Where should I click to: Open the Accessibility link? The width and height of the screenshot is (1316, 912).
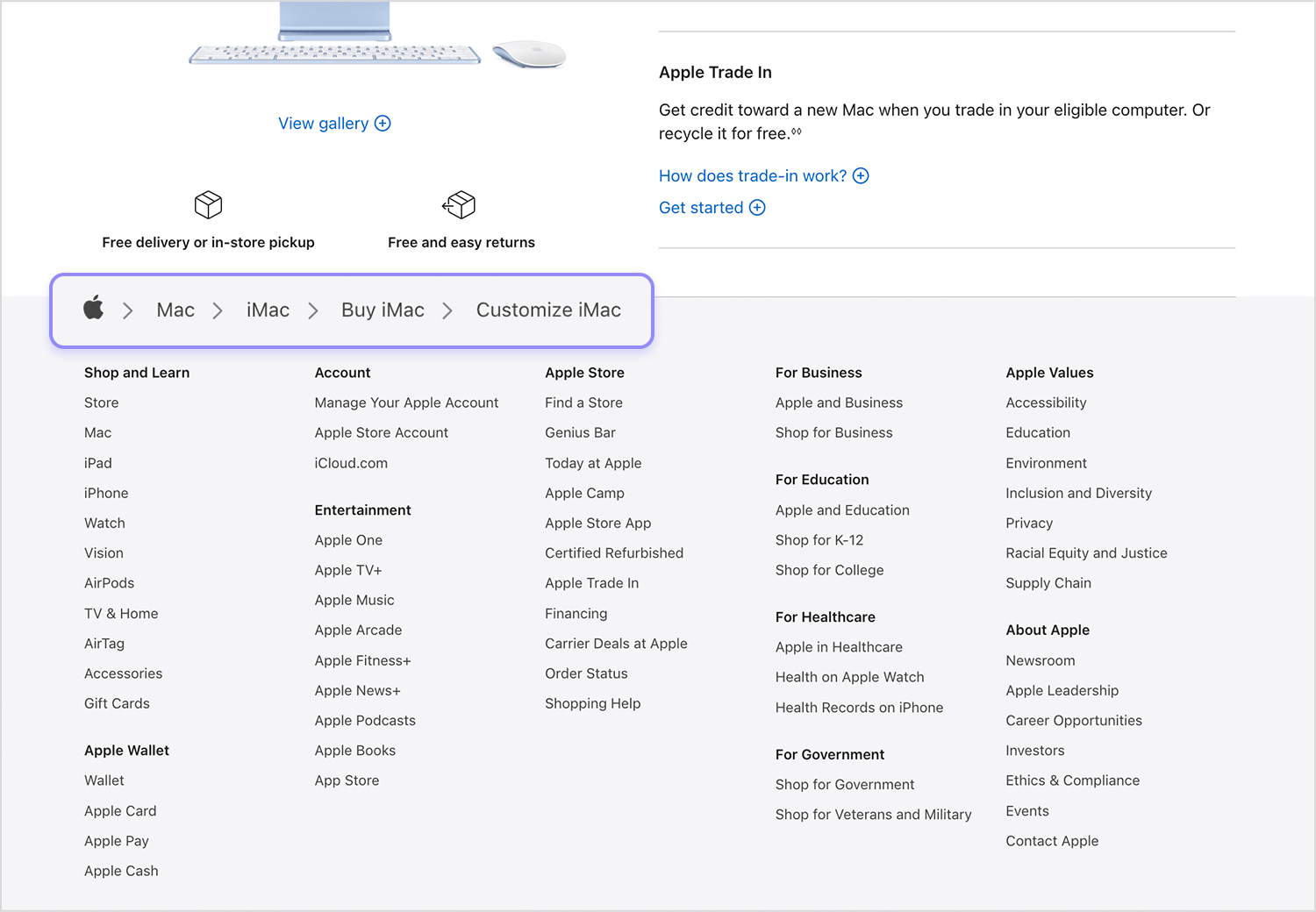click(x=1046, y=403)
